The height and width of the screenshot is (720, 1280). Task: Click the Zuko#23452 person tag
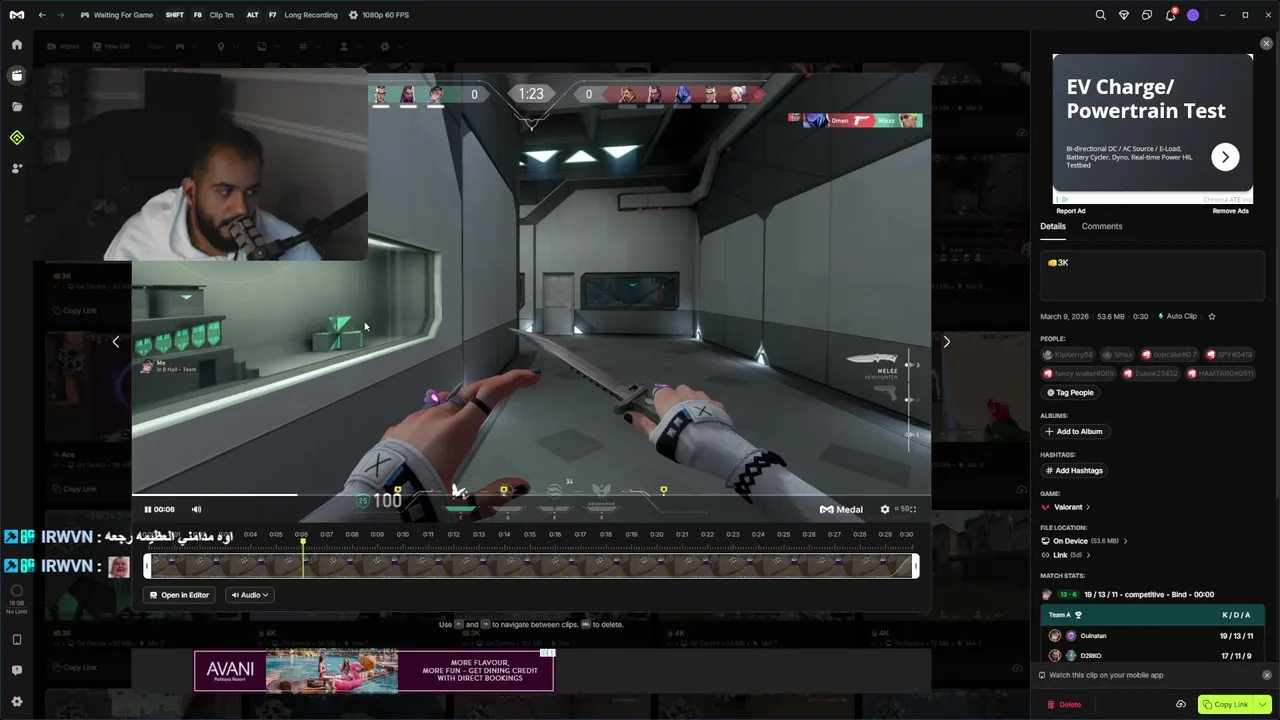pyautogui.click(x=1150, y=374)
